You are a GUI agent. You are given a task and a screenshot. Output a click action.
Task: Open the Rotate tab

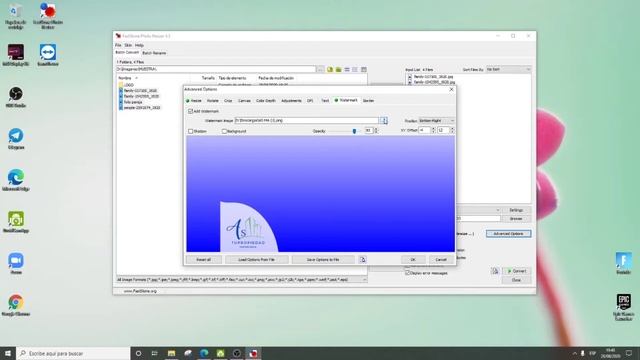pos(213,100)
